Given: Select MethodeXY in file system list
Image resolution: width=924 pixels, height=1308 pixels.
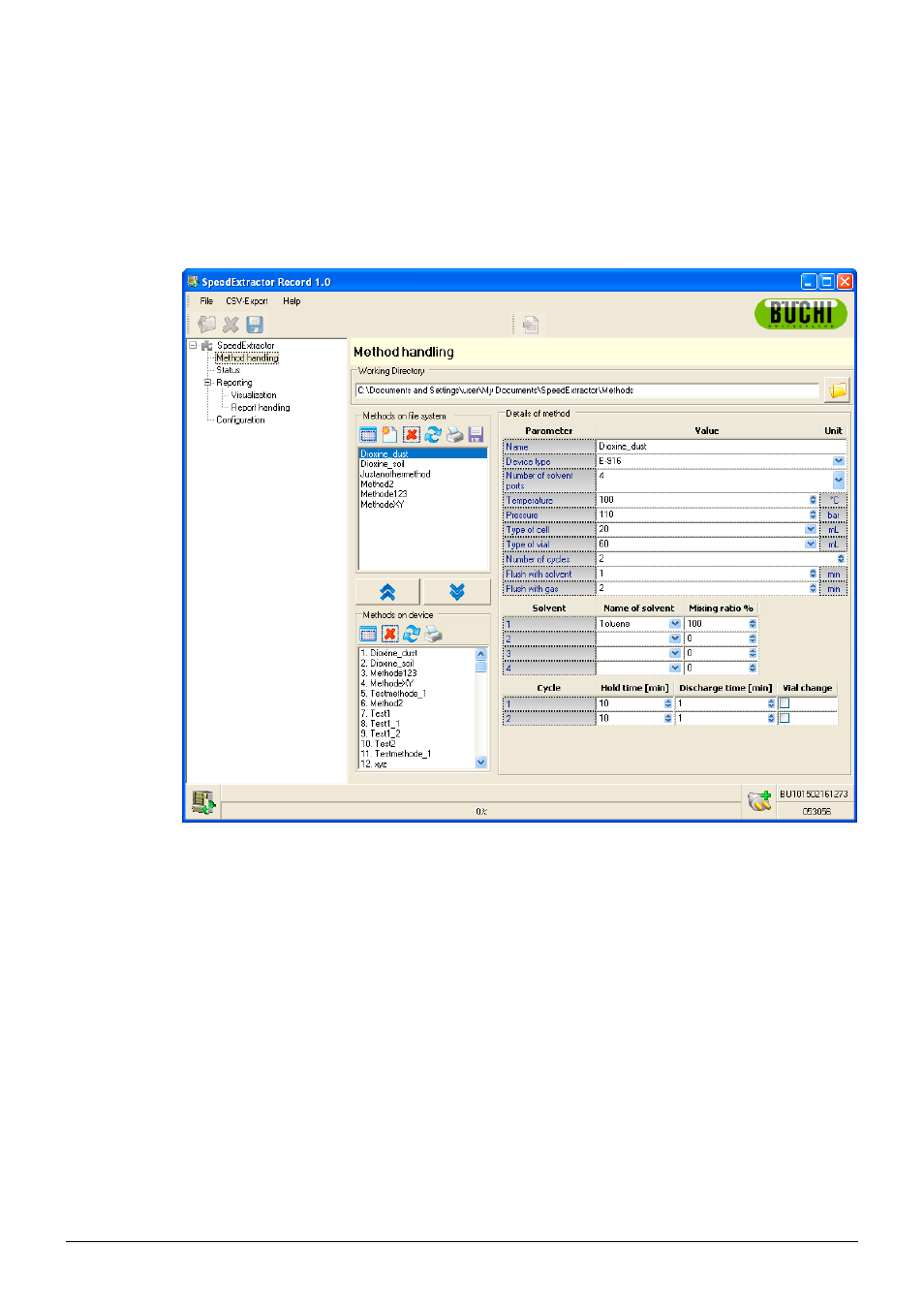Looking at the screenshot, I should point(382,505).
